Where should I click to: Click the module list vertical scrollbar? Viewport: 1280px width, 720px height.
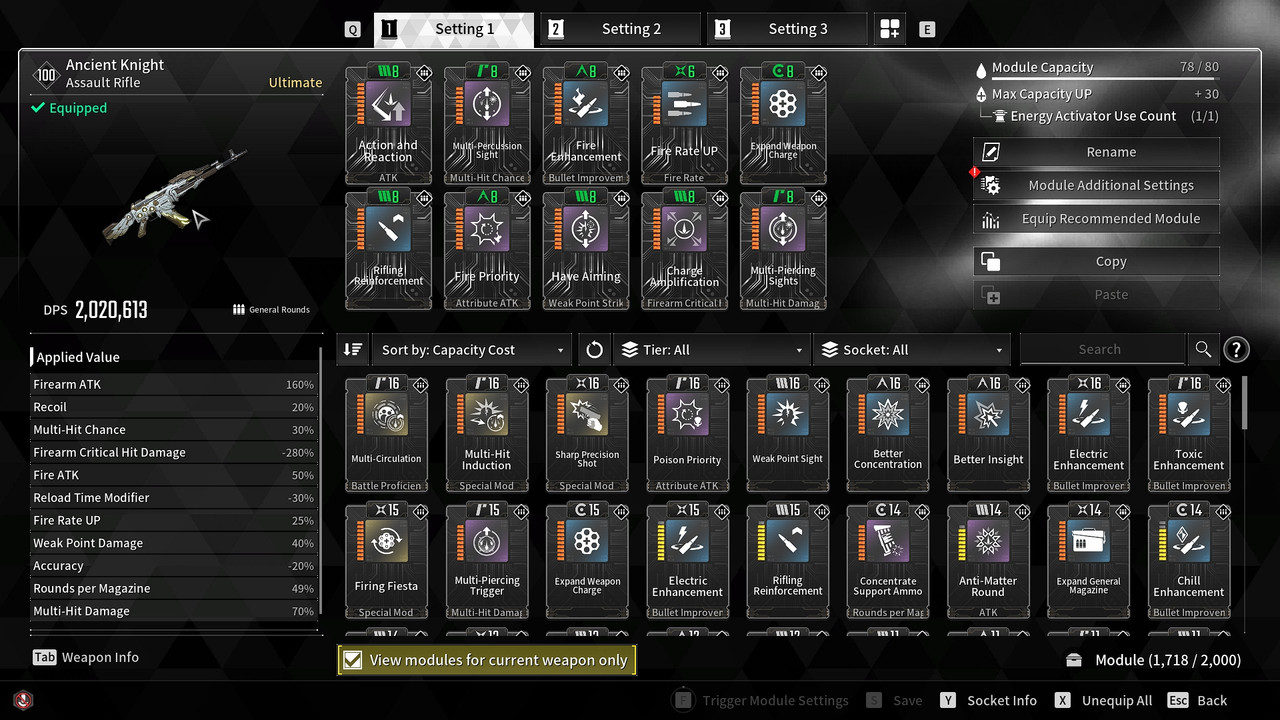[x=1245, y=402]
